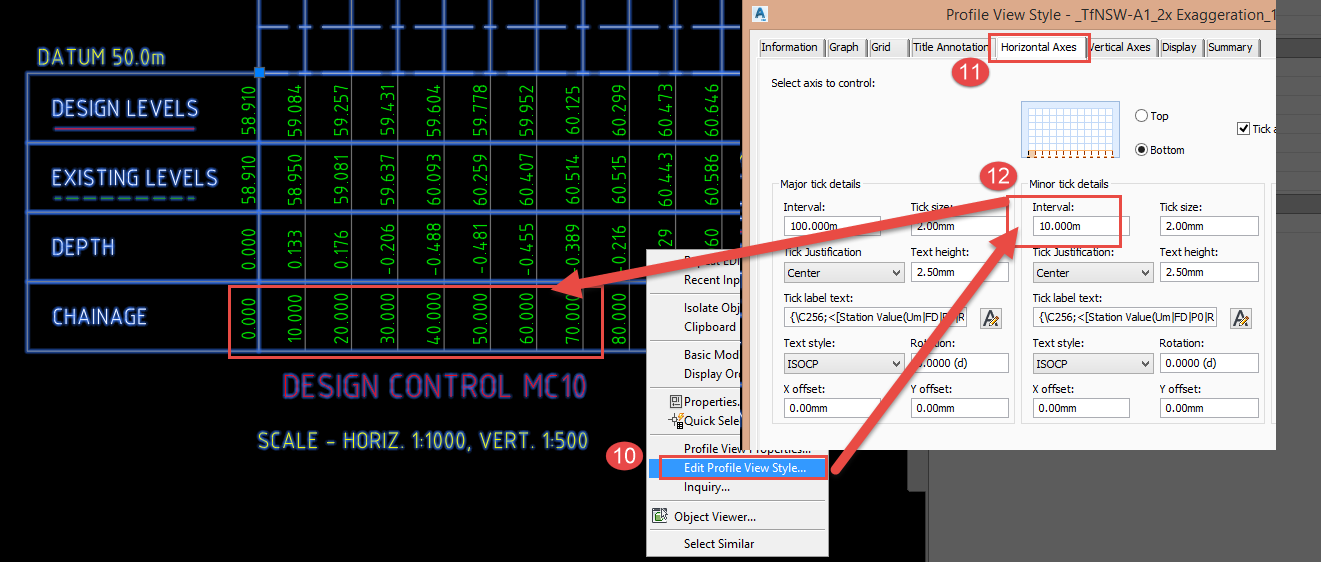Image resolution: width=1321 pixels, height=562 pixels.
Task: Select the Bottom axis radio button
Action: click(1141, 150)
